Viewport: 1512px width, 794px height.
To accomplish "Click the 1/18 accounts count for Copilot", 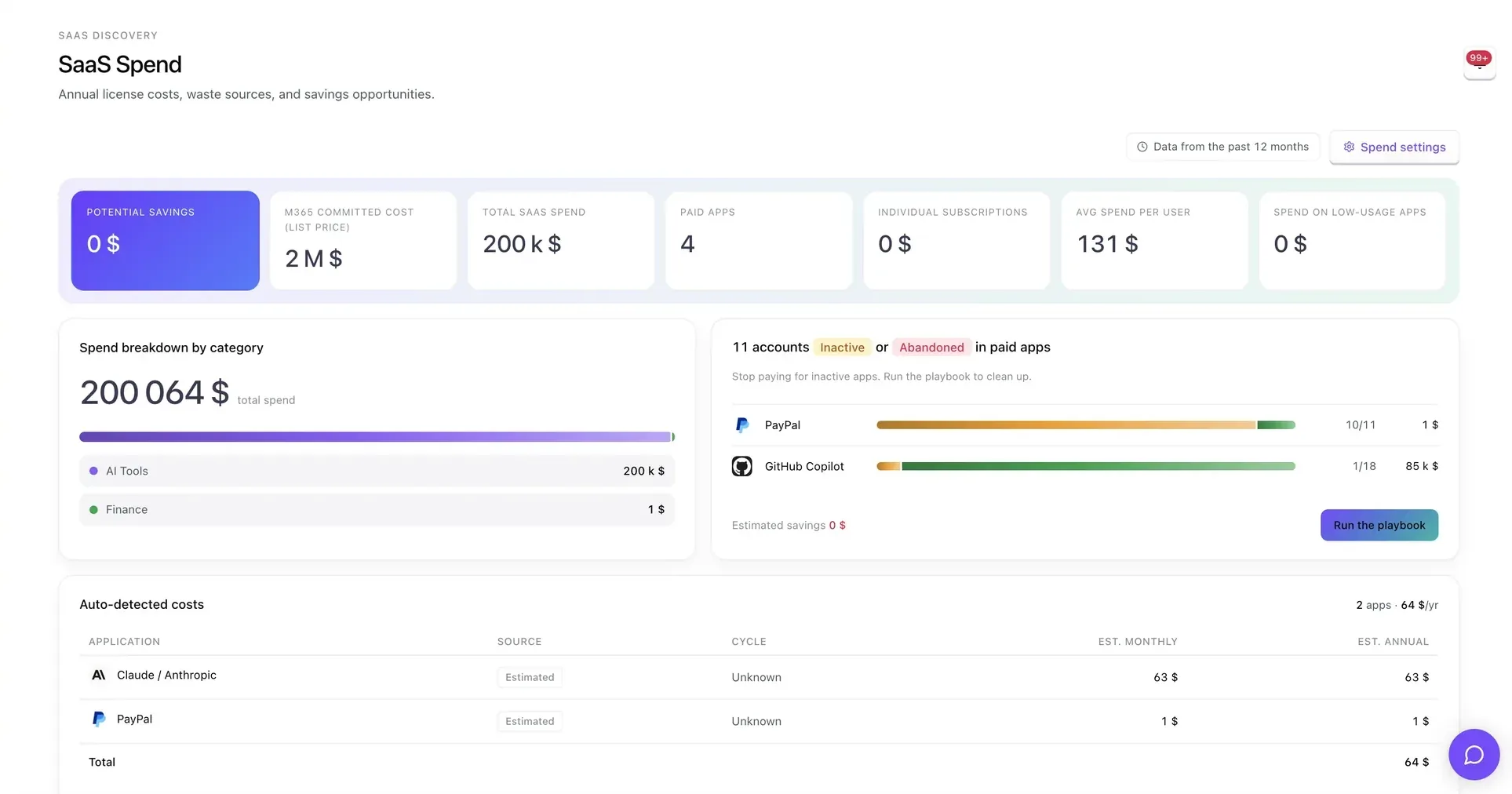I will (x=1364, y=466).
